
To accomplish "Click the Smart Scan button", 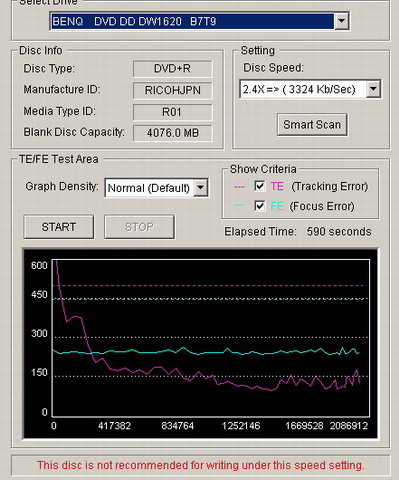I will coord(312,125).
